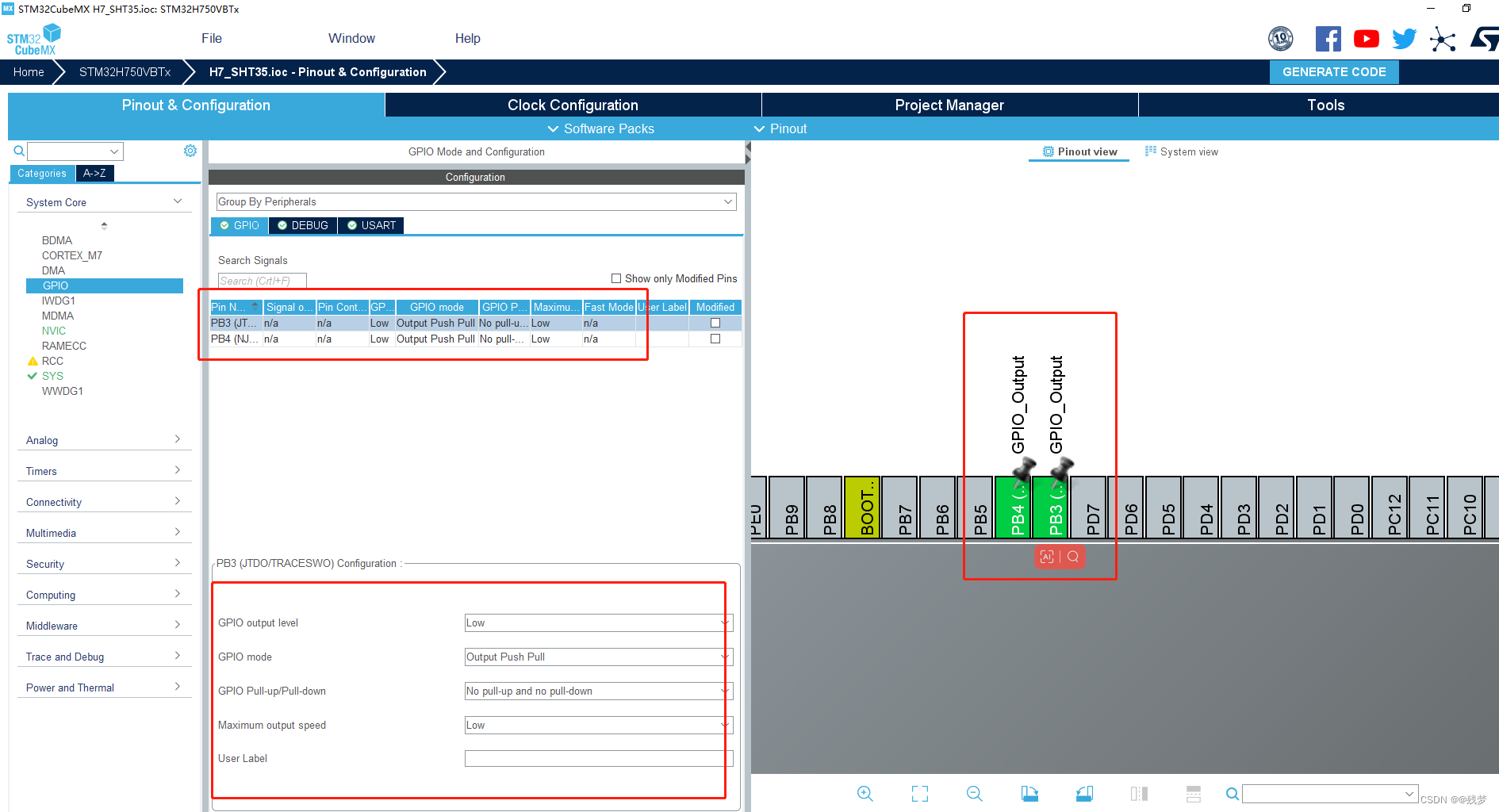The width and height of the screenshot is (1499, 812).
Task: Select the PB4 row in GPIO table
Action: [476, 339]
